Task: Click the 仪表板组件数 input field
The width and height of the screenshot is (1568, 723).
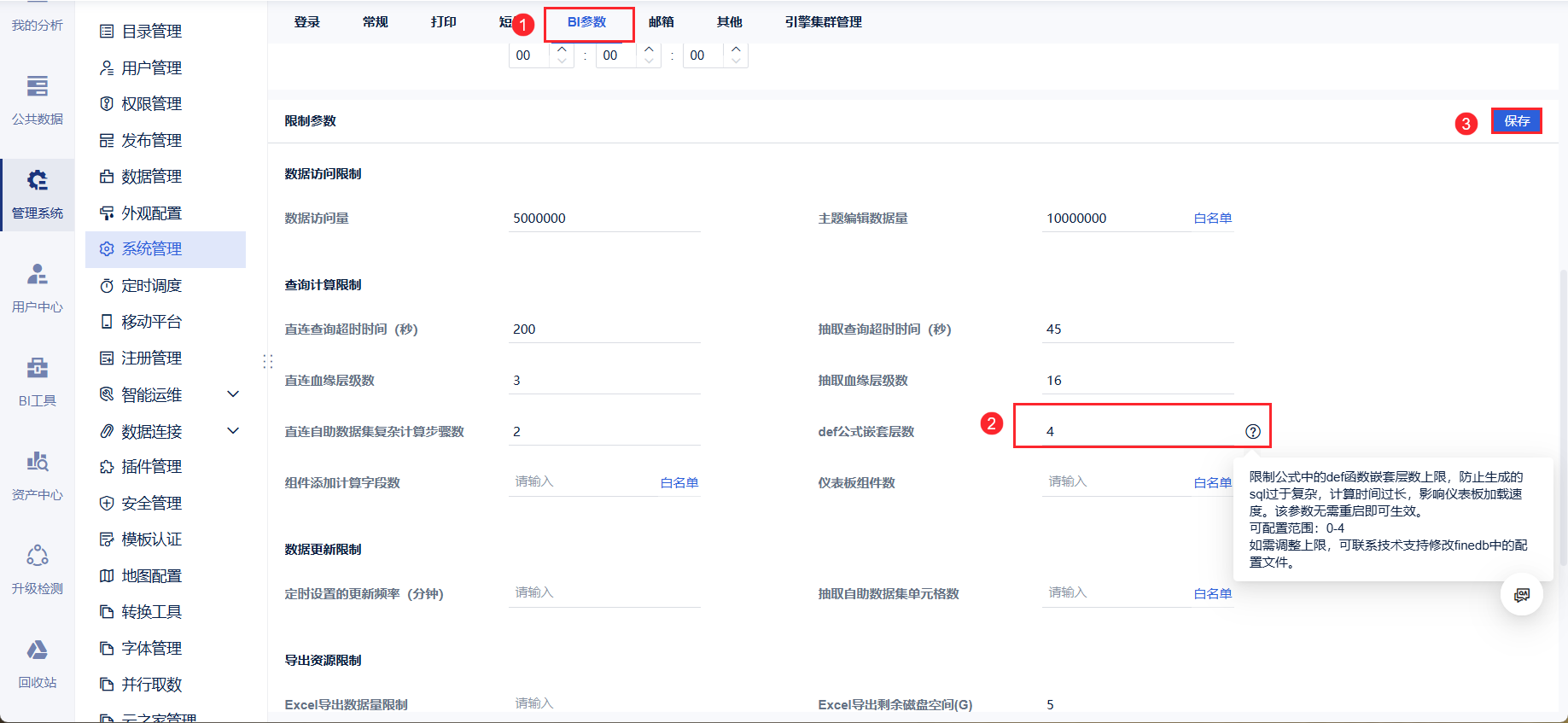Action: click(1116, 482)
